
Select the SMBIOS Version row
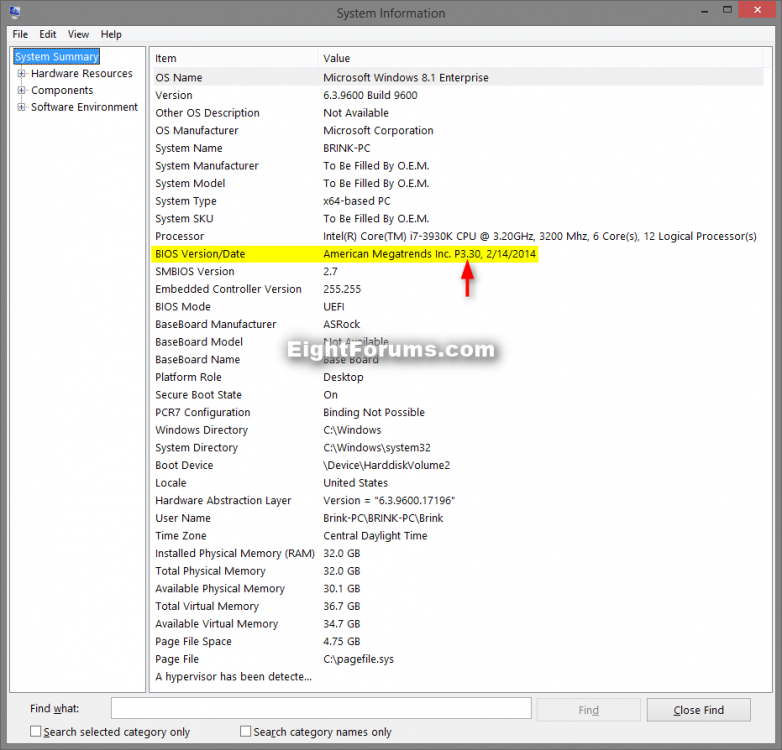pyautogui.click(x=457, y=271)
